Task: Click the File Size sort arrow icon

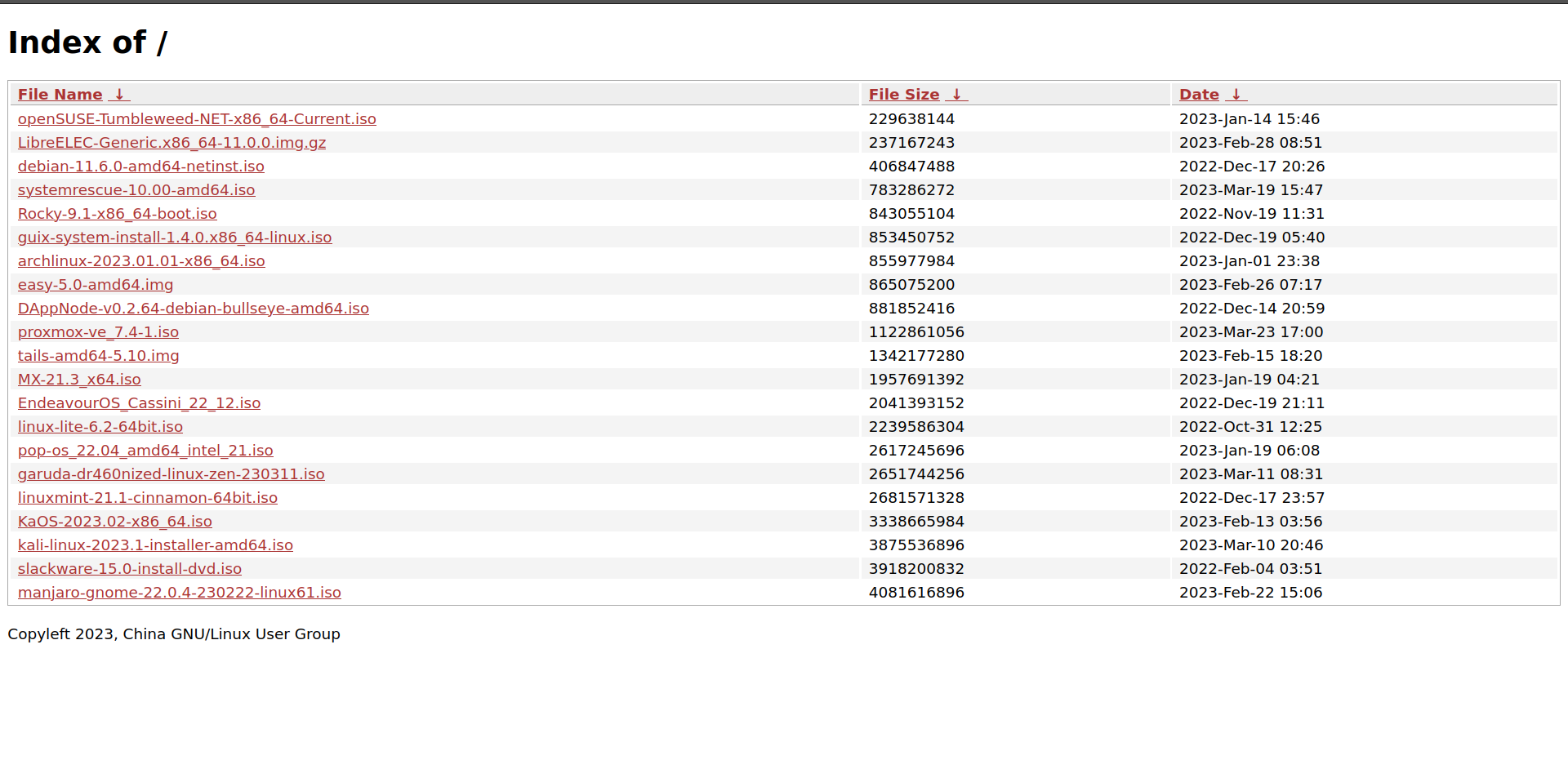Action: [x=956, y=95]
